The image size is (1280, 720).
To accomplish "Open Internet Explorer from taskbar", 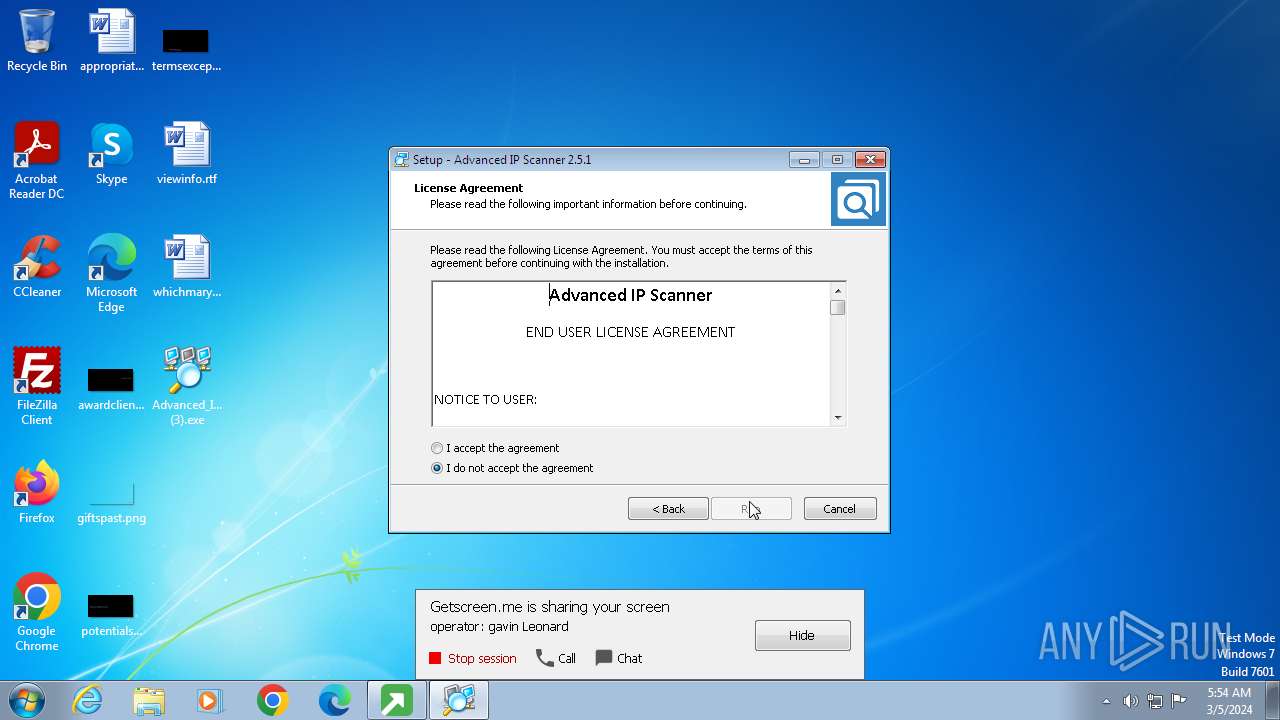I will [87, 701].
